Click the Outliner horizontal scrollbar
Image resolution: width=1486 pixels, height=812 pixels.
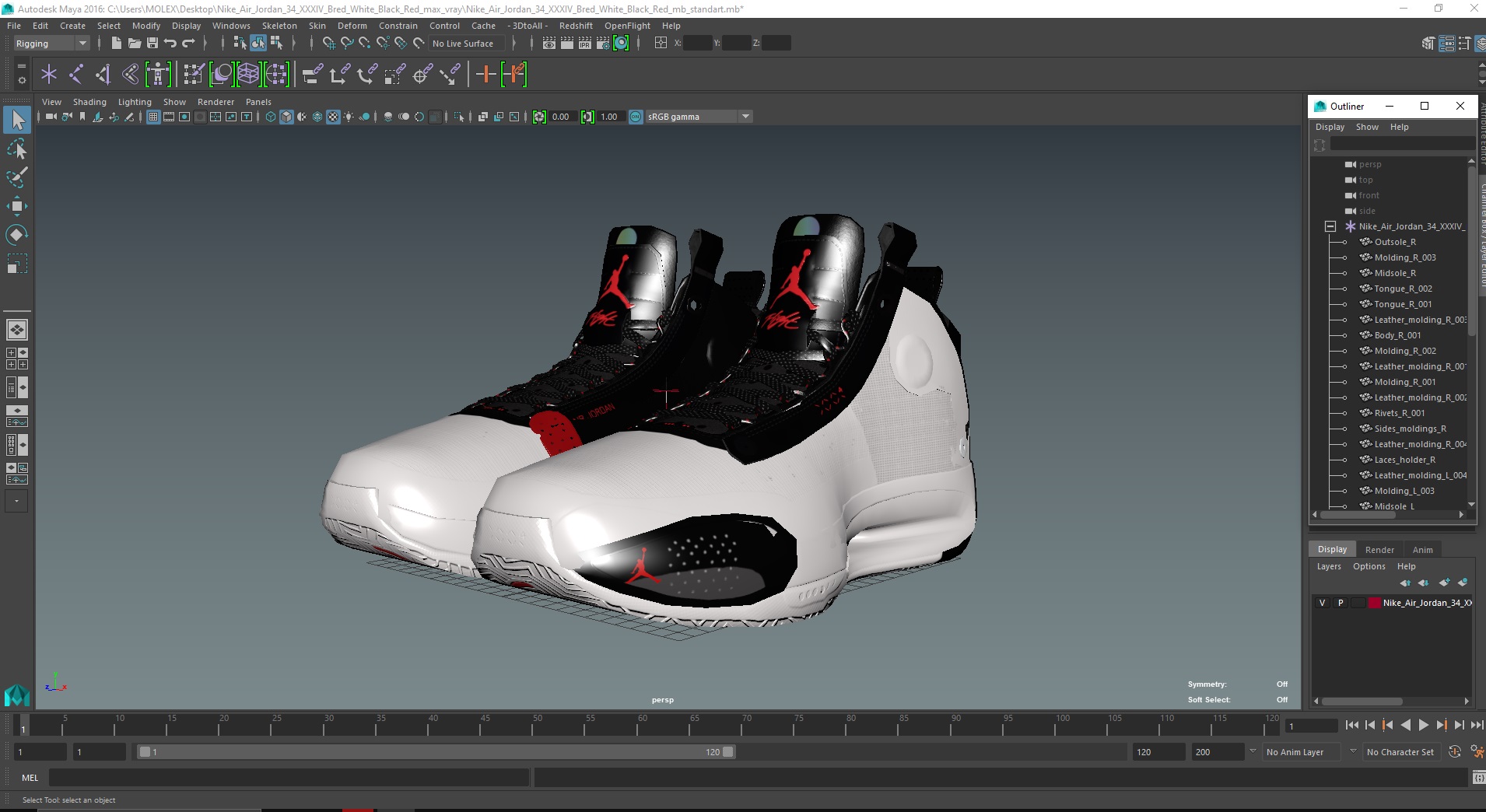pos(1358,514)
